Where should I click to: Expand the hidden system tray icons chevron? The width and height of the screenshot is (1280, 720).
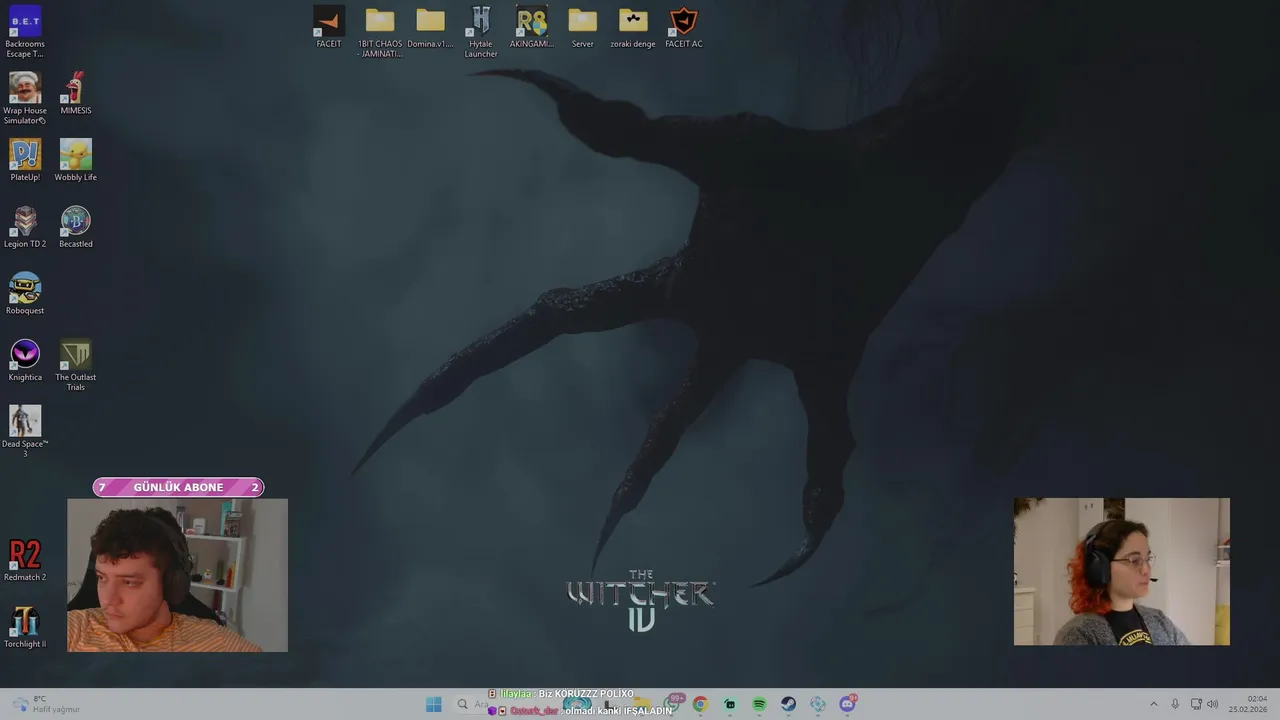pos(1153,704)
